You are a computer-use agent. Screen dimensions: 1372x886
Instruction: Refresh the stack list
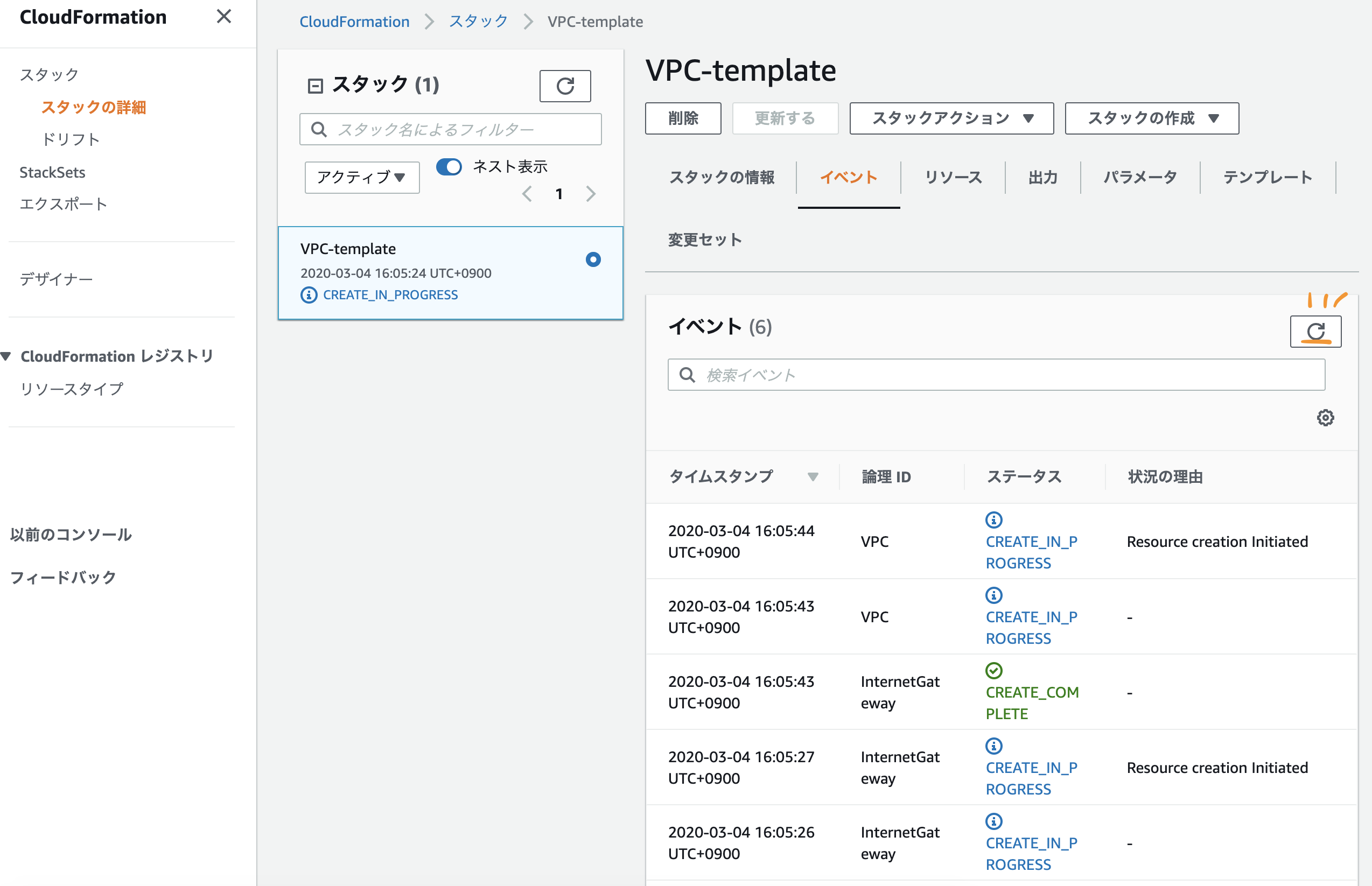point(564,86)
